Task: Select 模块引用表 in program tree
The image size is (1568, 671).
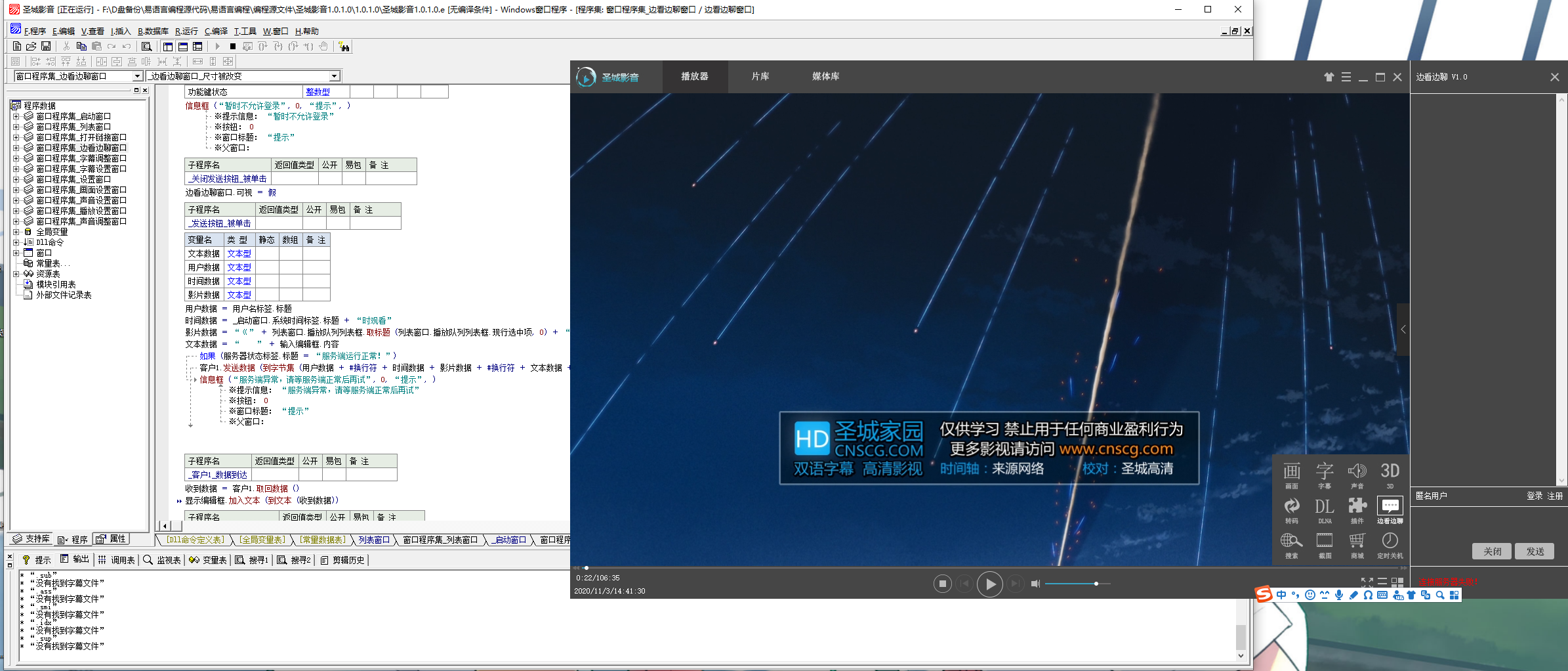Action: pyautogui.click(x=56, y=284)
